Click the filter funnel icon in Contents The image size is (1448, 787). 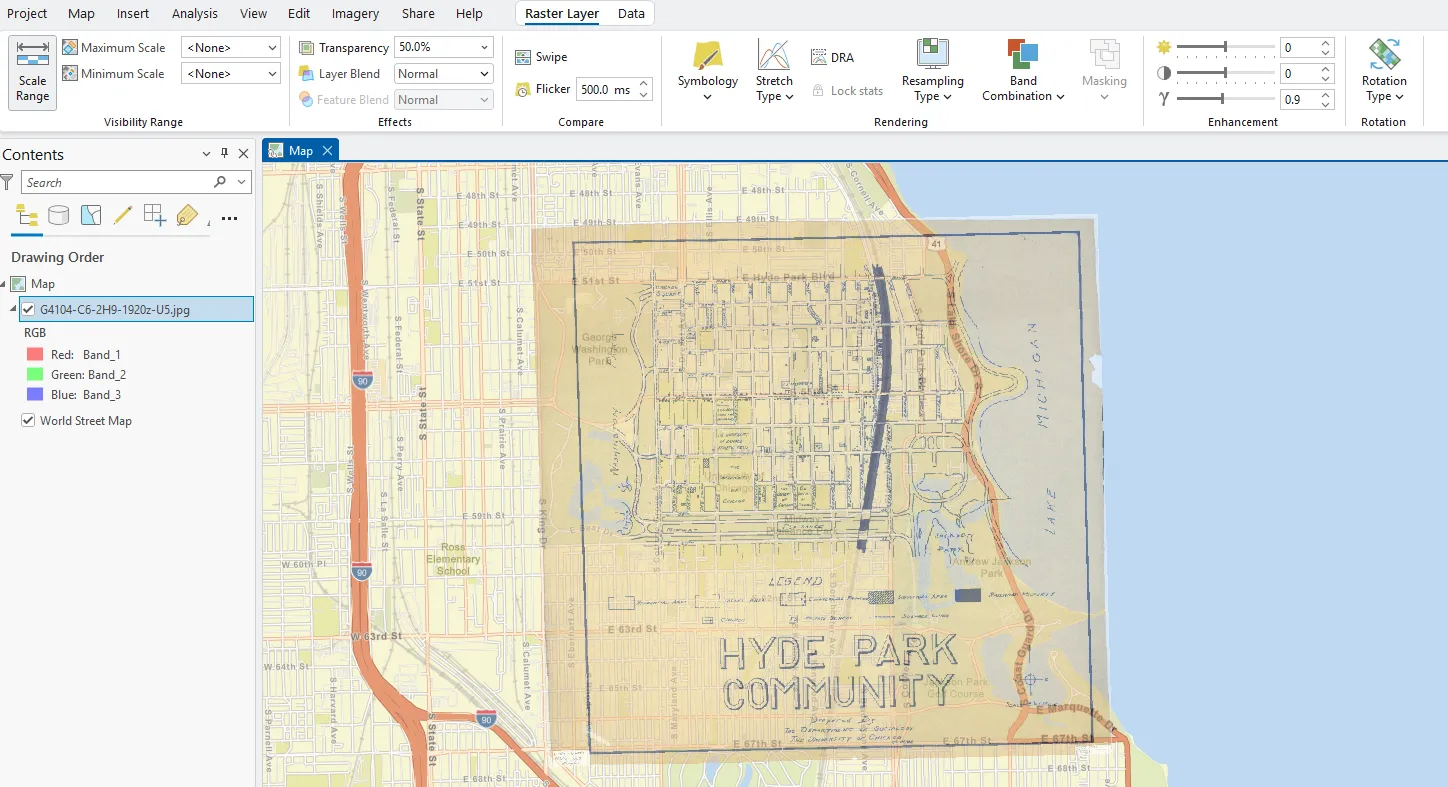pyautogui.click(x=8, y=182)
